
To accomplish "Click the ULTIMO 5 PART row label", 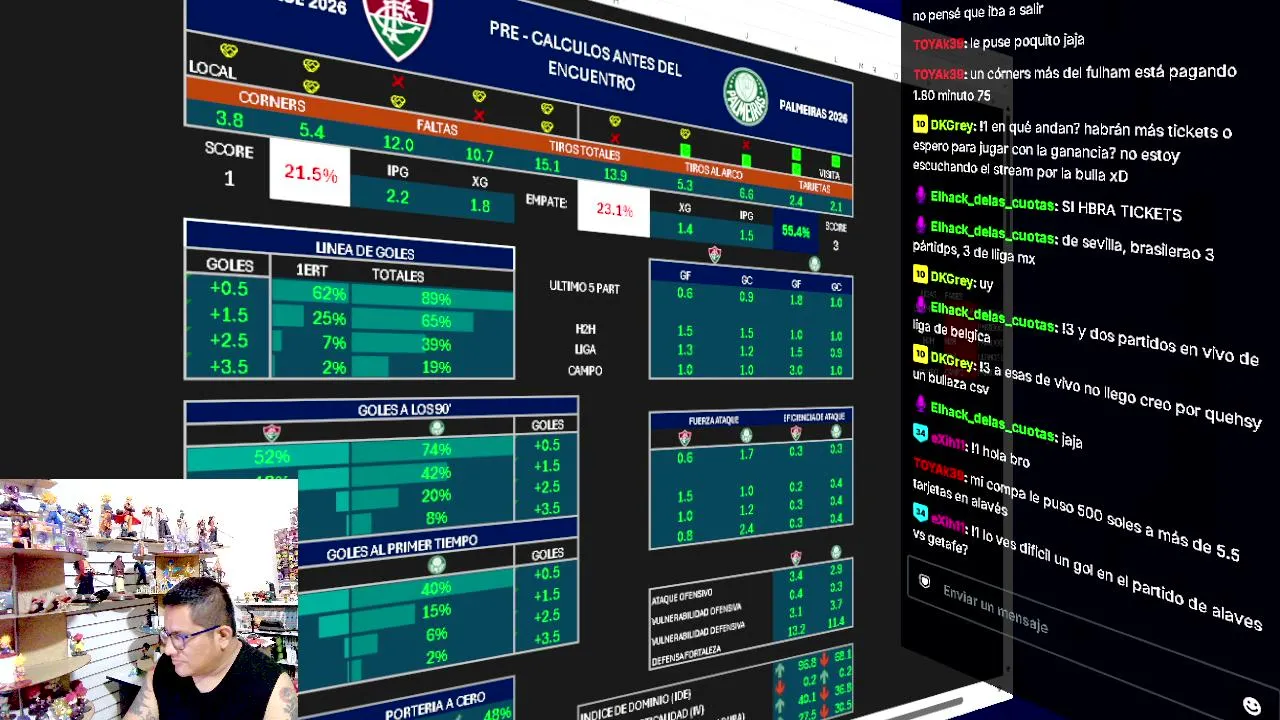I will (x=584, y=288).
